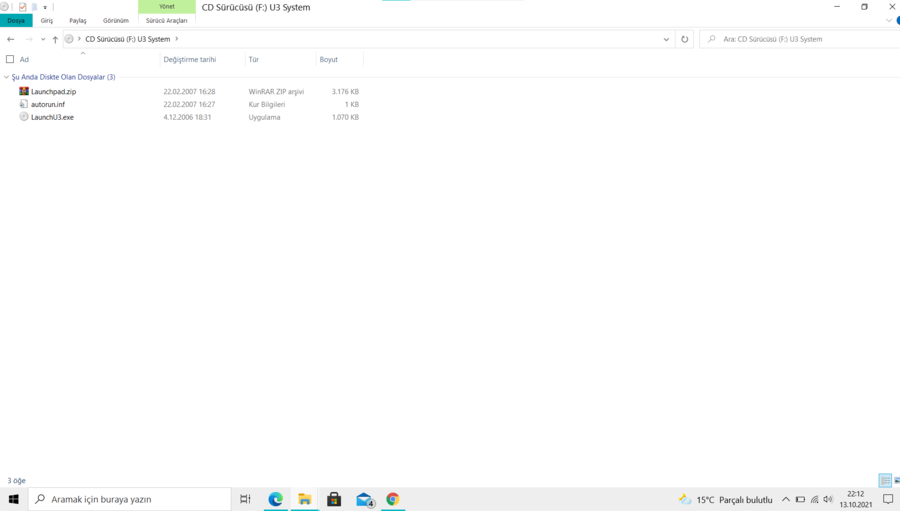Switch to details view layout icon
Screen dimensions: 900x511
click(885, 481)
